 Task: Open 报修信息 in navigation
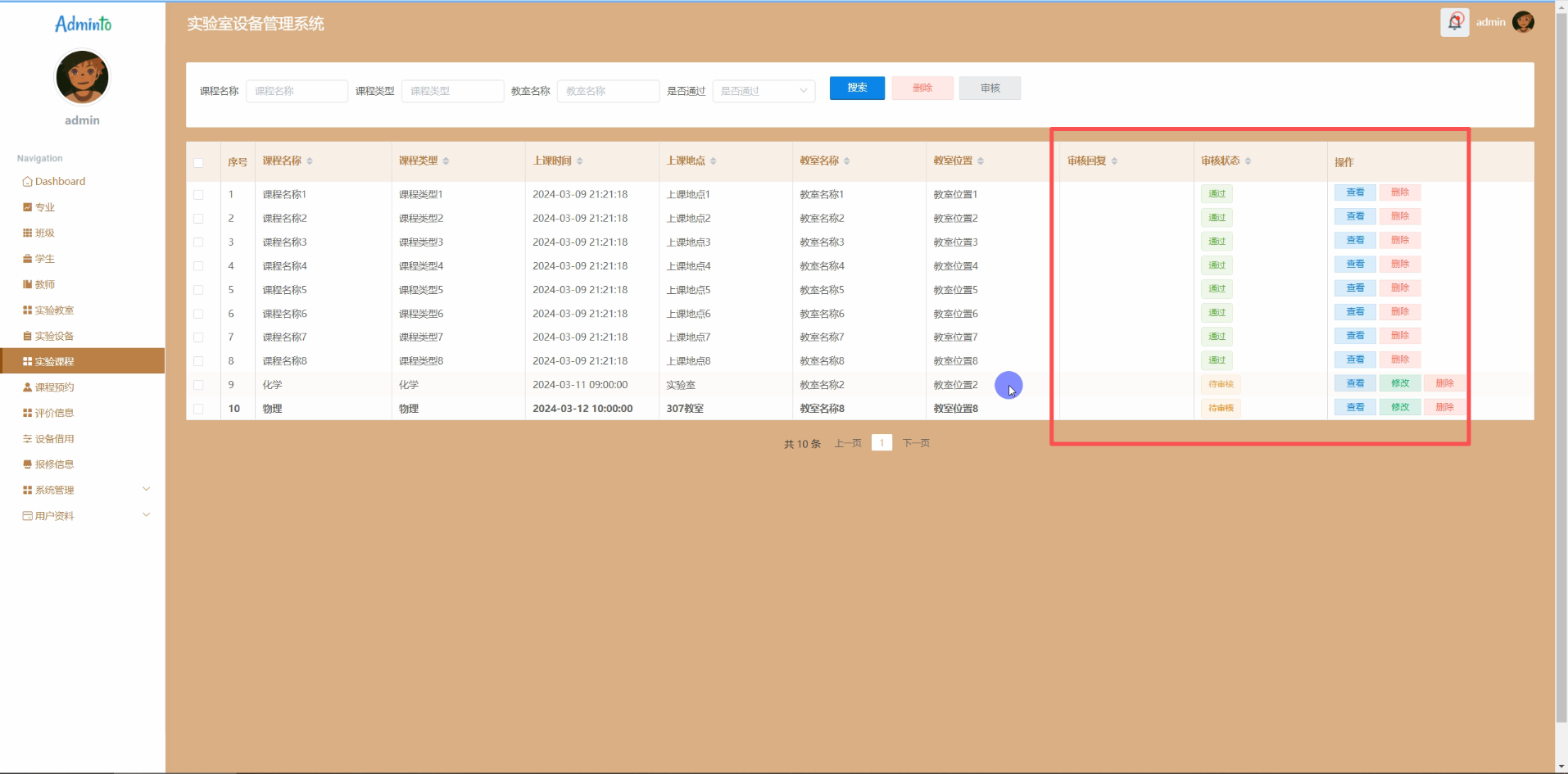tap(54, 464)
